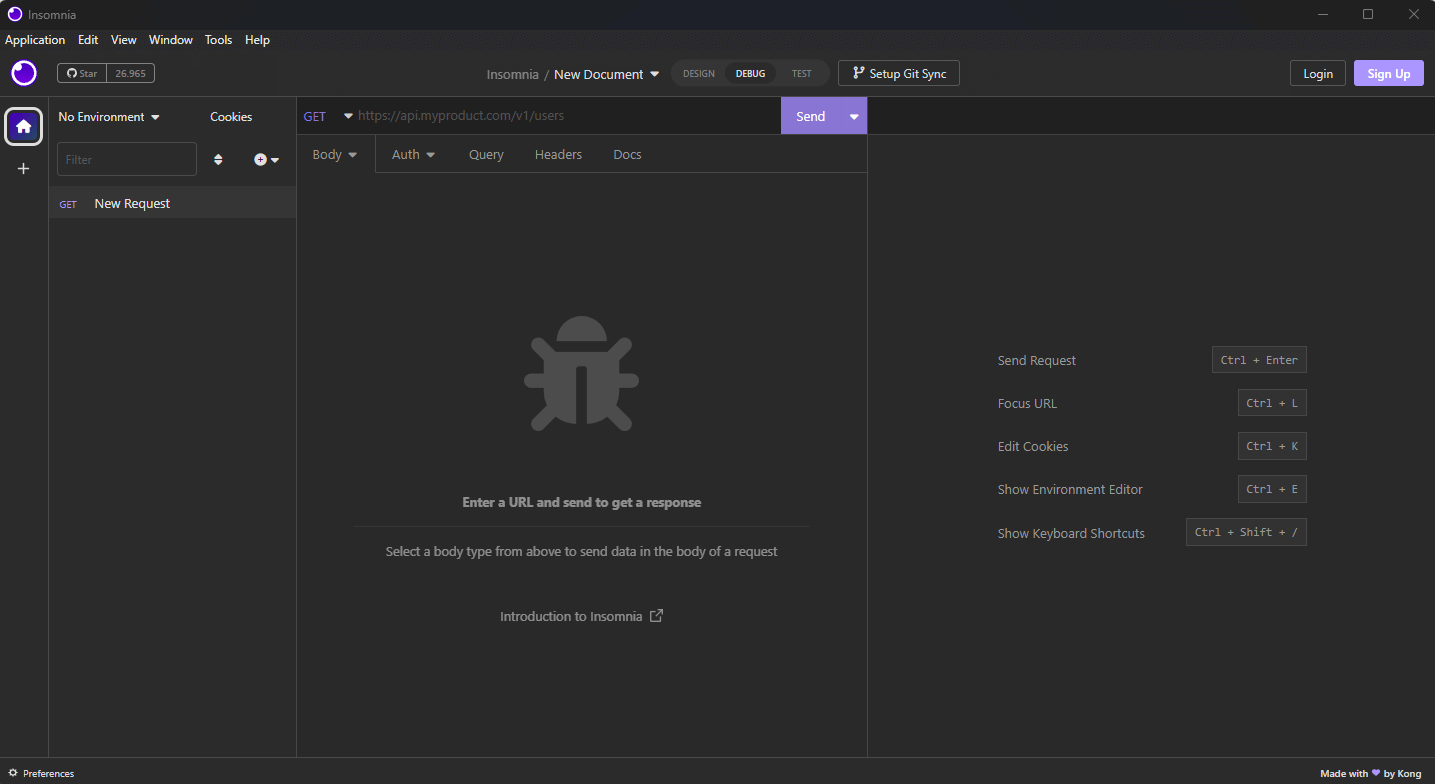Viewport: 1435px width, 784px height.
Task: Click the Show Environment Editor label
Action: point(1070,489)
